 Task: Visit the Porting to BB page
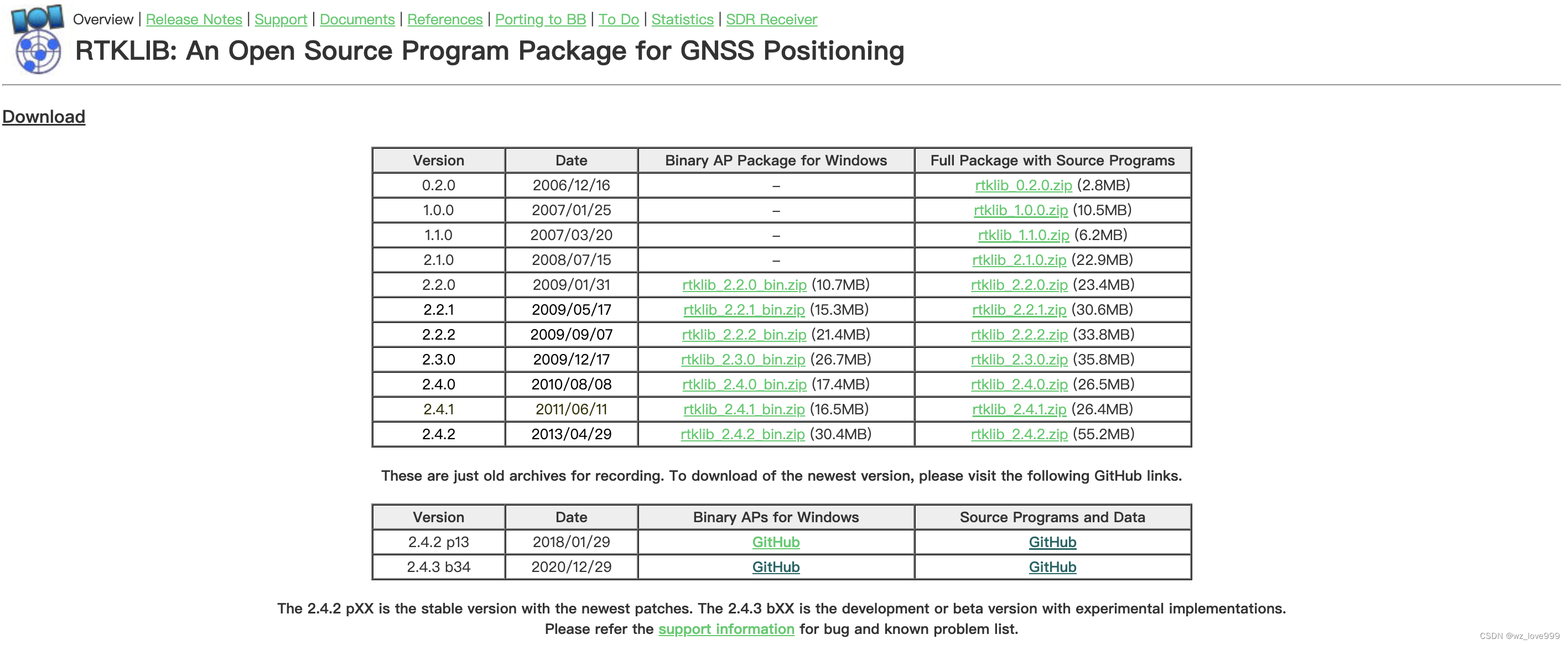[x=540, y=19]
